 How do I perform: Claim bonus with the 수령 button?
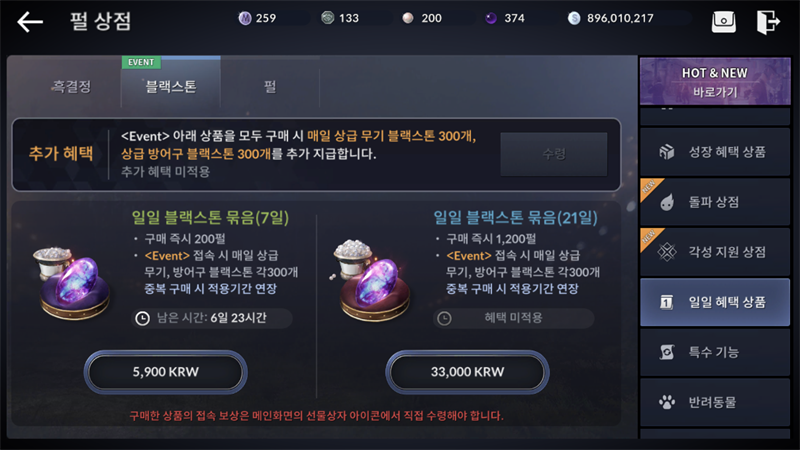click(554, 154)
